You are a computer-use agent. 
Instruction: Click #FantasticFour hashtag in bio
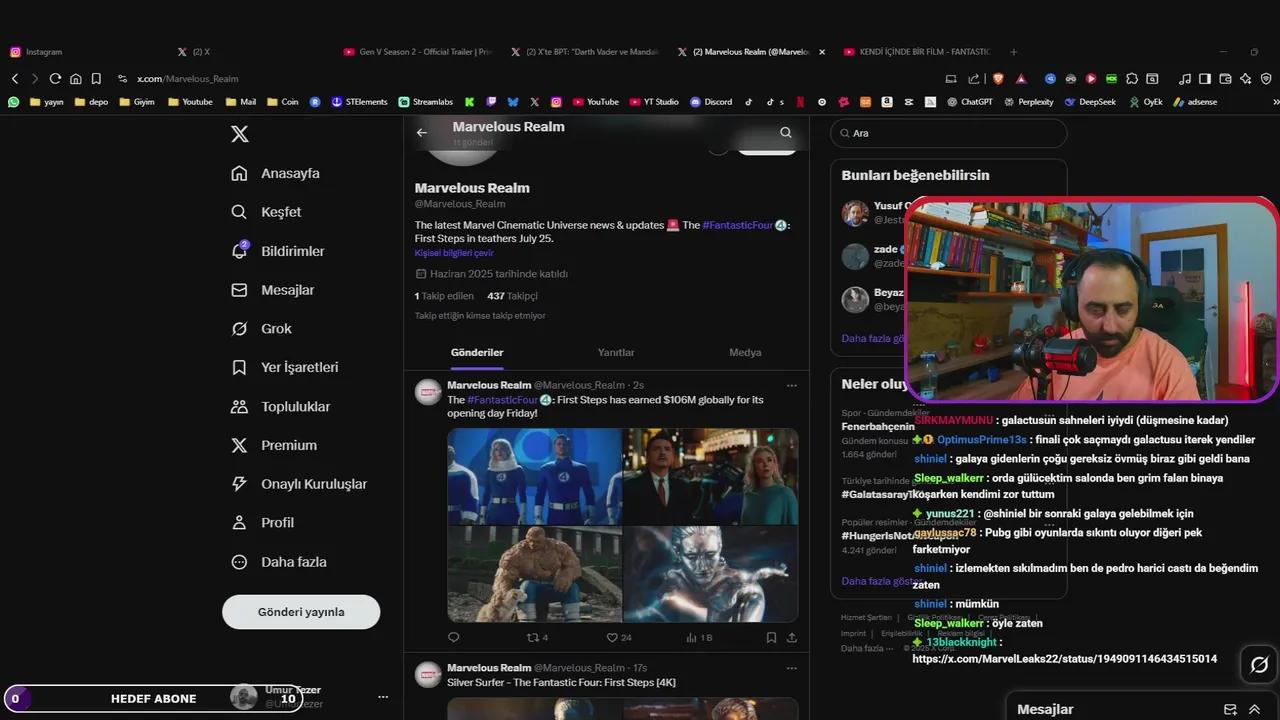coord(738,225)
